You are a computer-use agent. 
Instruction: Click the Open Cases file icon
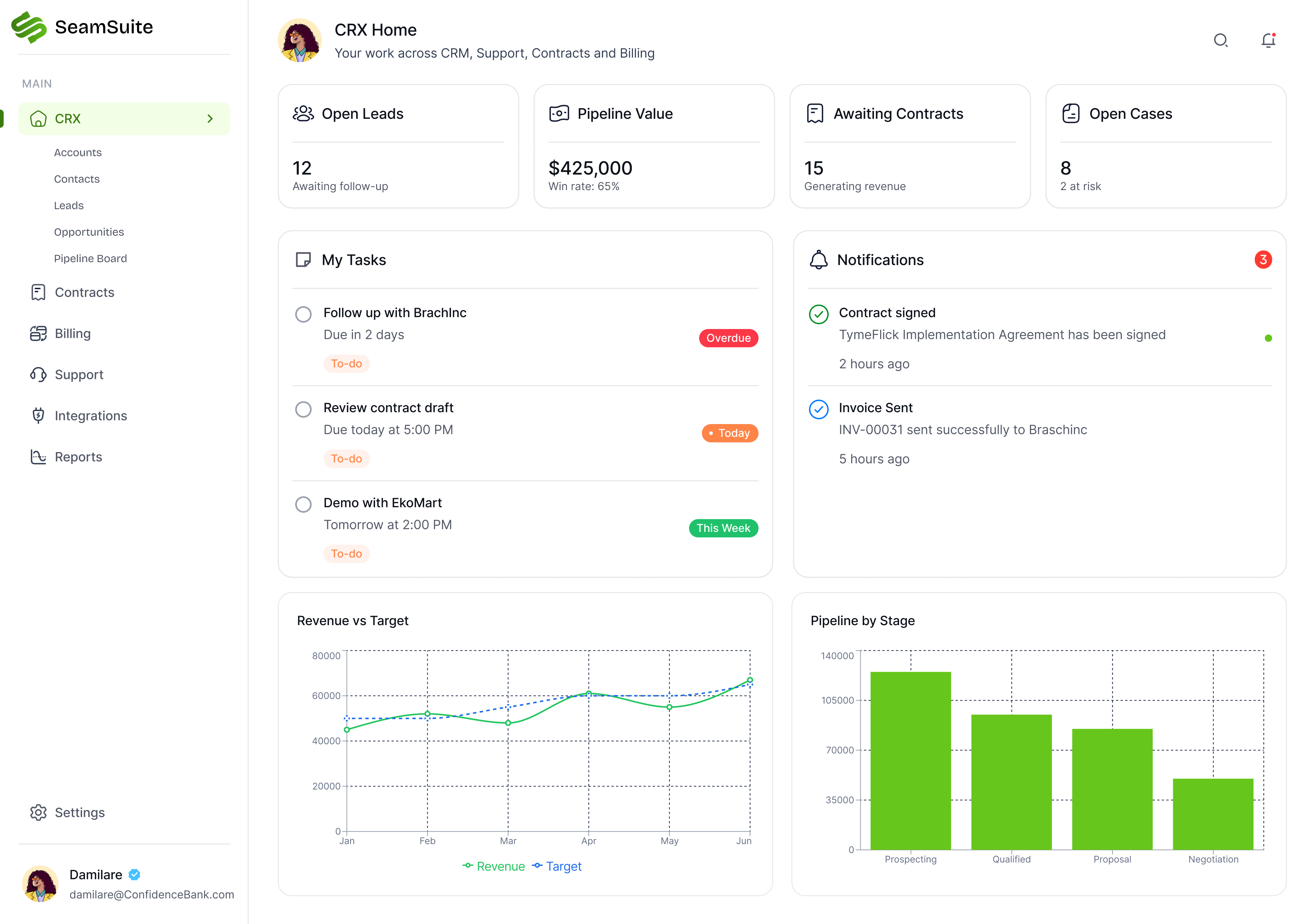click(x=1071, y=114)
